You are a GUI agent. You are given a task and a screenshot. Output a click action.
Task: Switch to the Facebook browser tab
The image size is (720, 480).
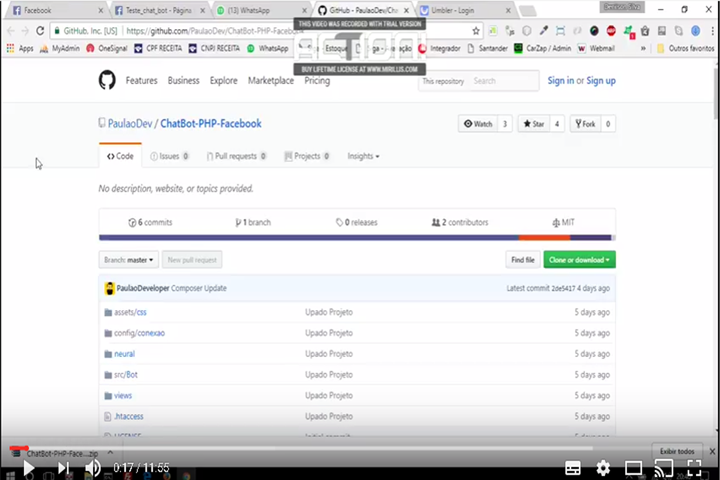tap(57, 10)
